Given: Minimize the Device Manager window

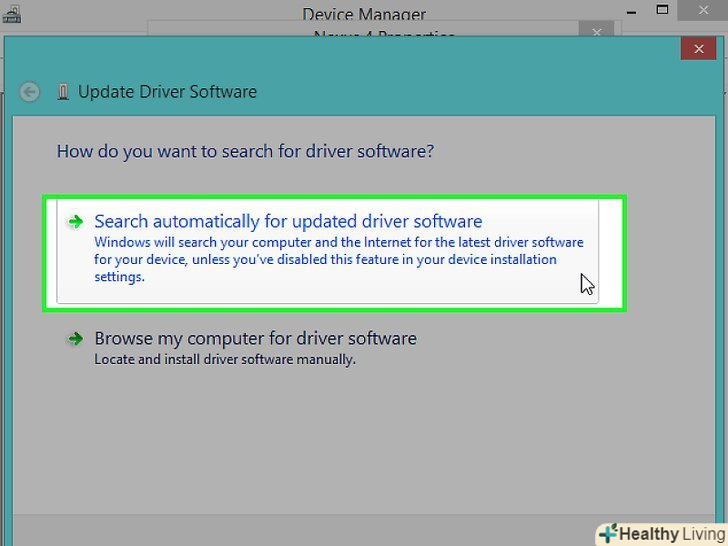Looking at the screenshot, I should click(x=631, y=12).
